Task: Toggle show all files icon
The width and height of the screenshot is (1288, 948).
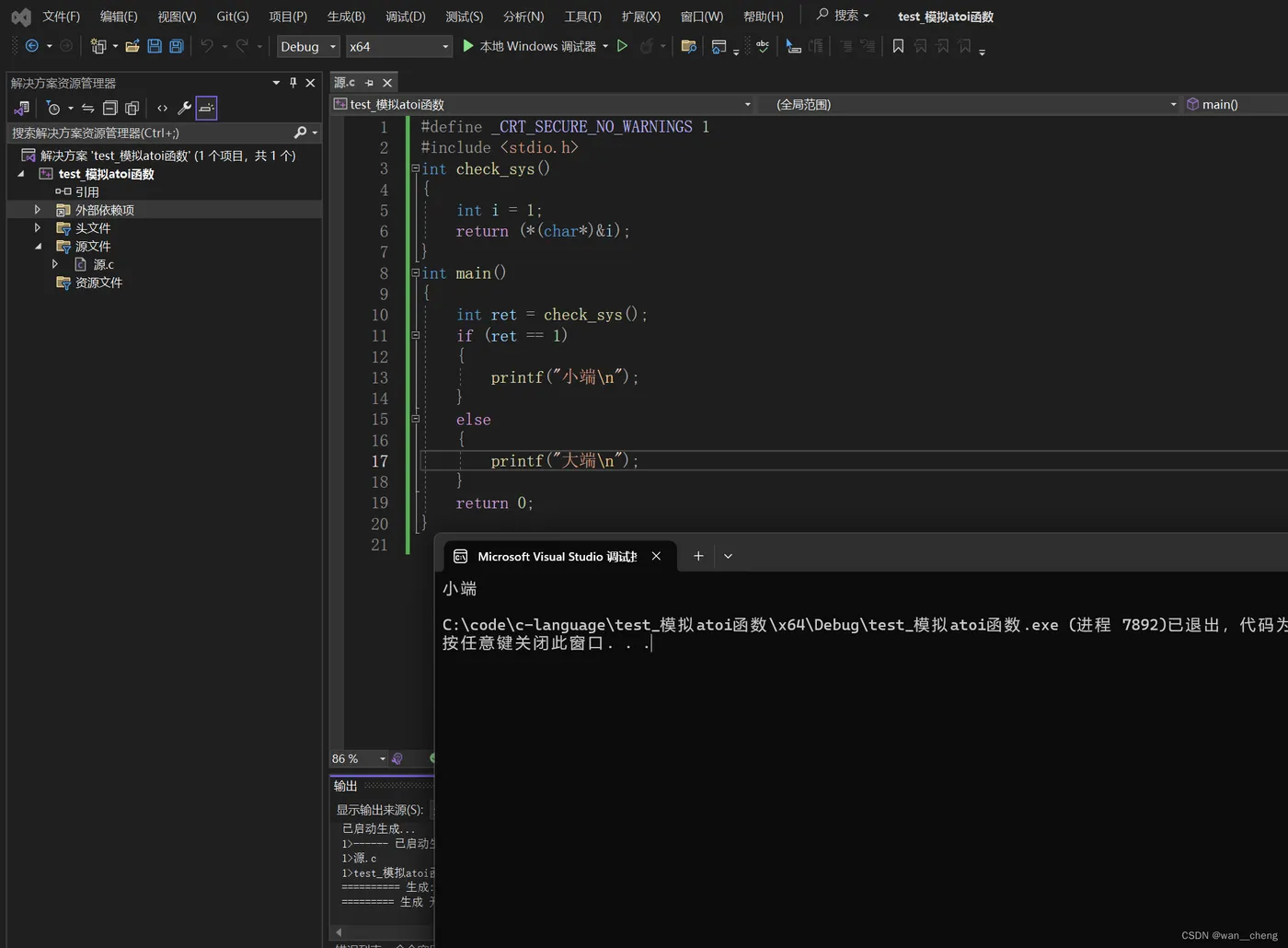Action: click(132, 108)
